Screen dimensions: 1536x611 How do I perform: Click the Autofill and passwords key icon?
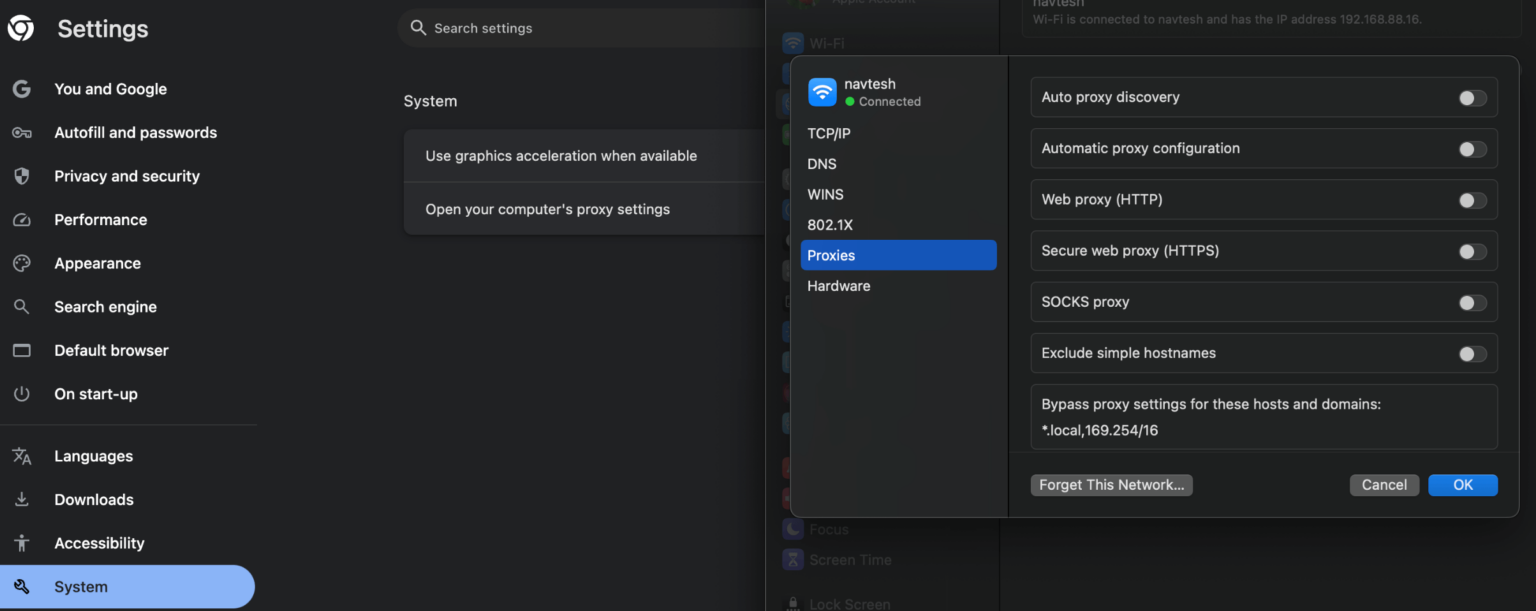point(22,132)
